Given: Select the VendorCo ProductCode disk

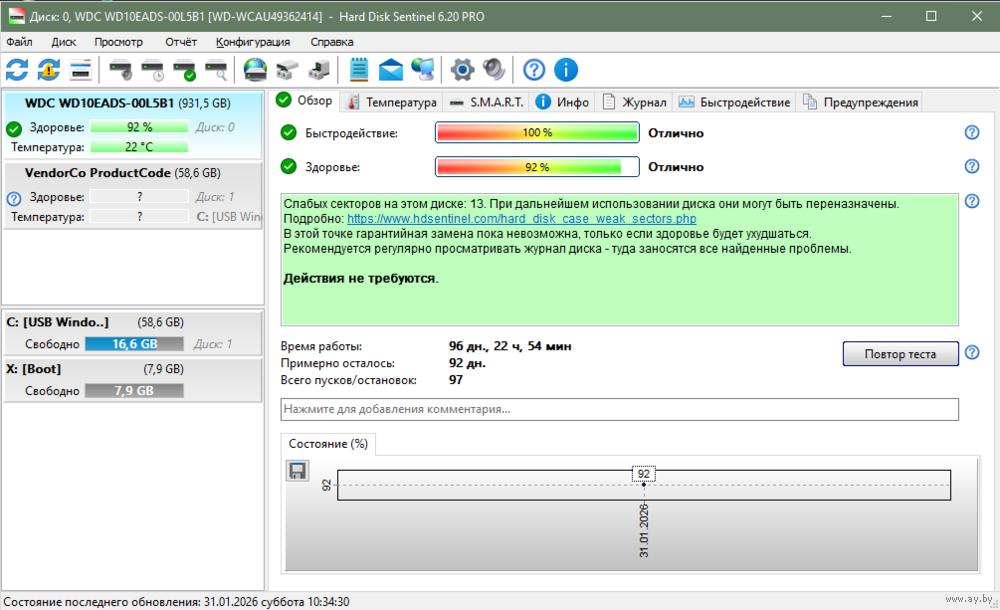Looking at the screenshot, I should click(98, 173).
